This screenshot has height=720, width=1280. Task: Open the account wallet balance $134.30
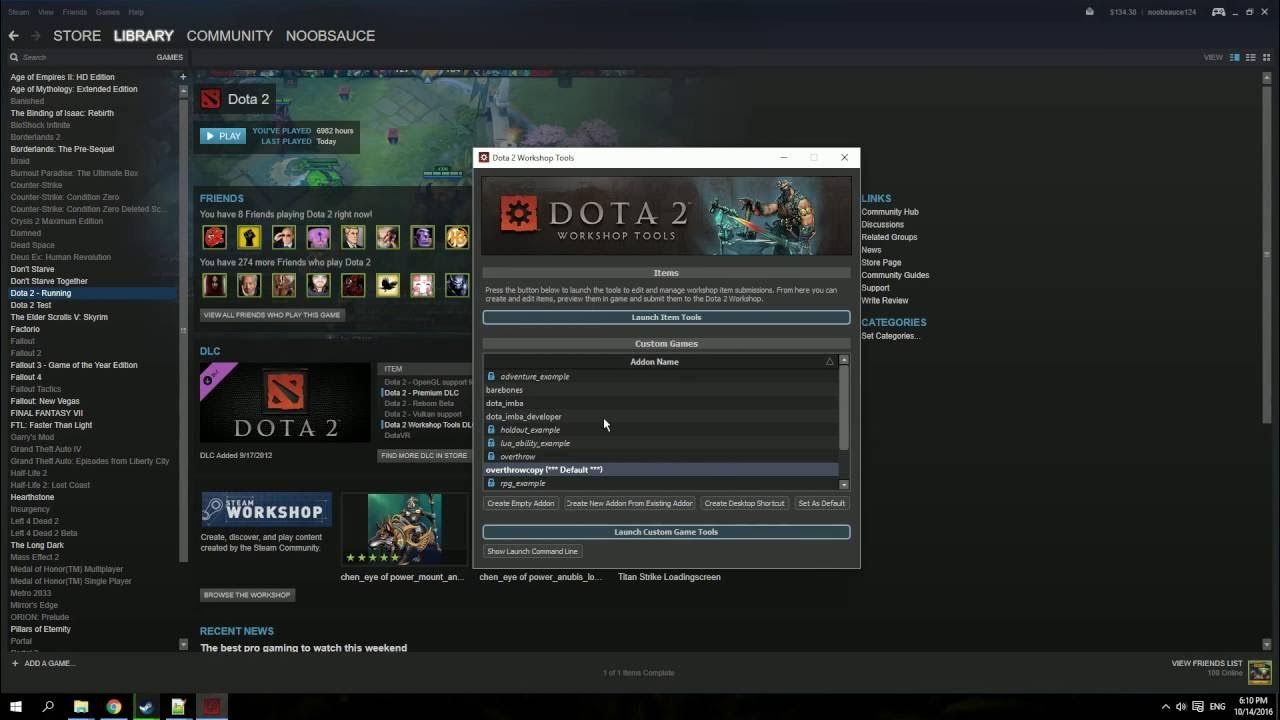(x=1125, y=12)
